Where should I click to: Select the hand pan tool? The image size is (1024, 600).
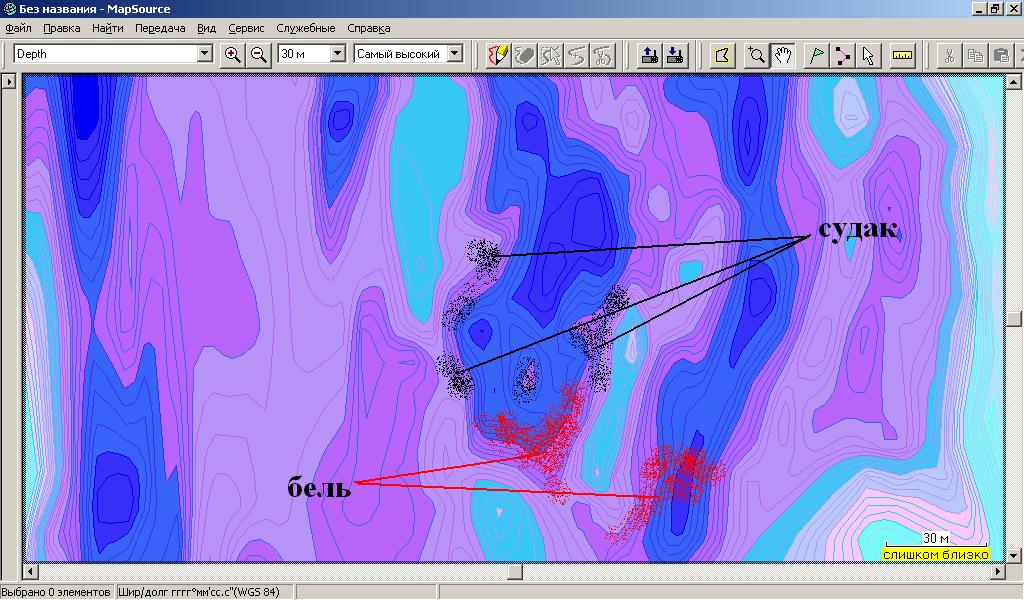pyautogui.click(x=783, y=55)
